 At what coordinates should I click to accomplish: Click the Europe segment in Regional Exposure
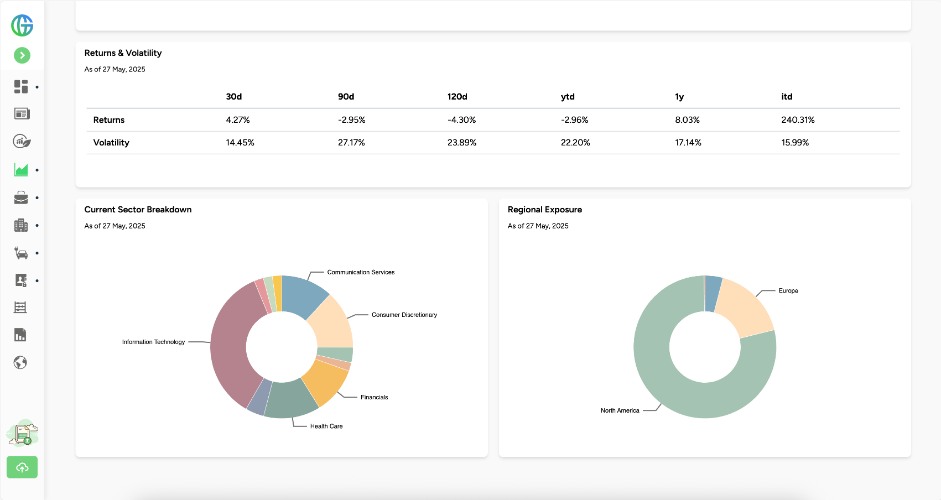click(x=748, y=305)
